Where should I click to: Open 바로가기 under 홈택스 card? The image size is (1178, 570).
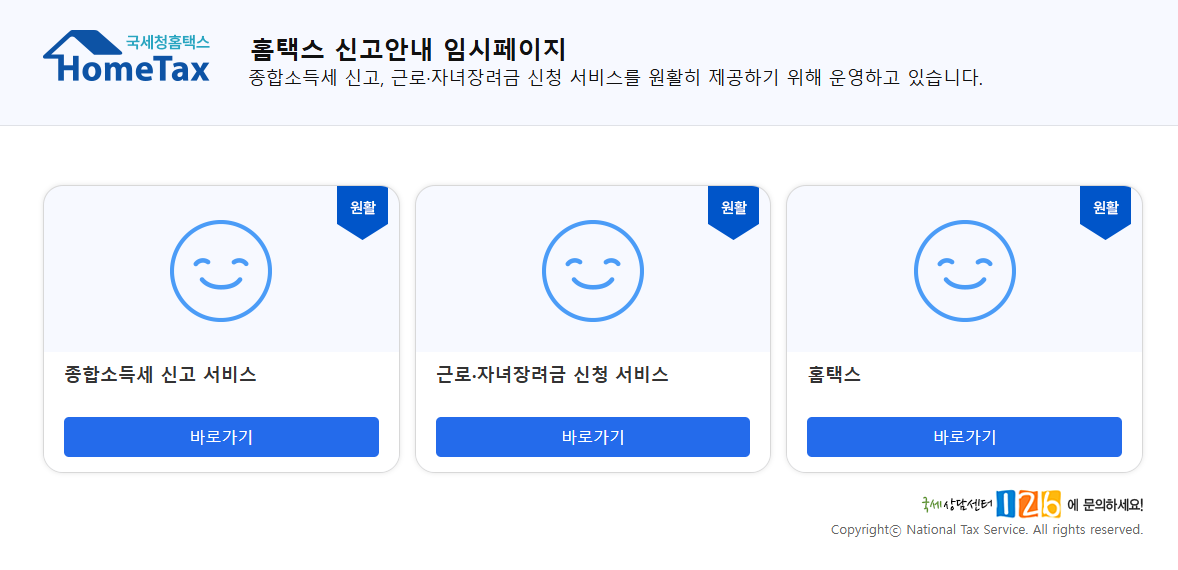tap(964, 437)
